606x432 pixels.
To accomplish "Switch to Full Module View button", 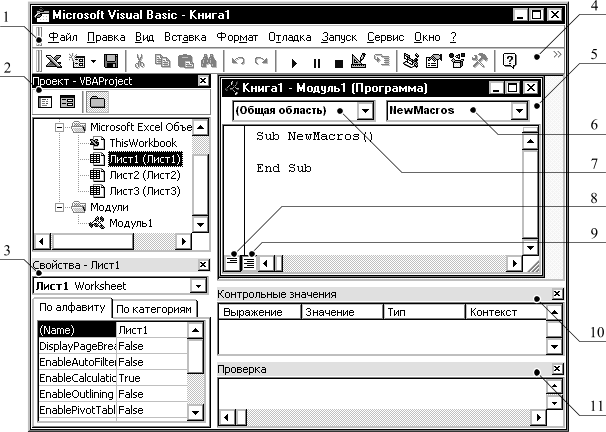I will coord(249,263).
